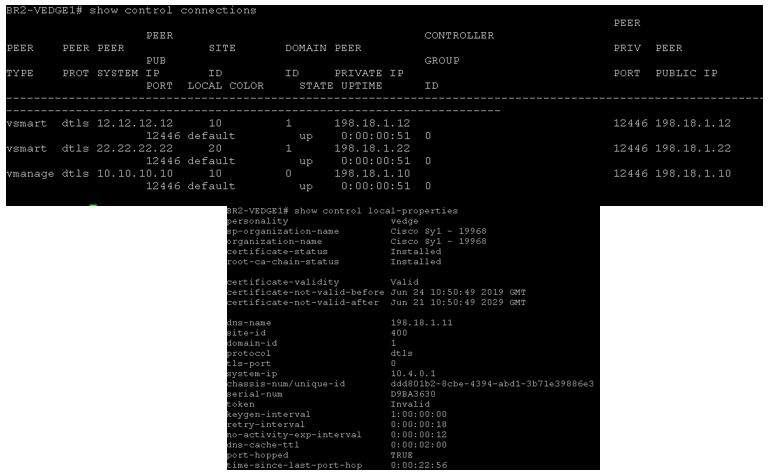Click the CONTROLLER GROUP ID column header
This screenshot has height=474, width=768.
459,60
